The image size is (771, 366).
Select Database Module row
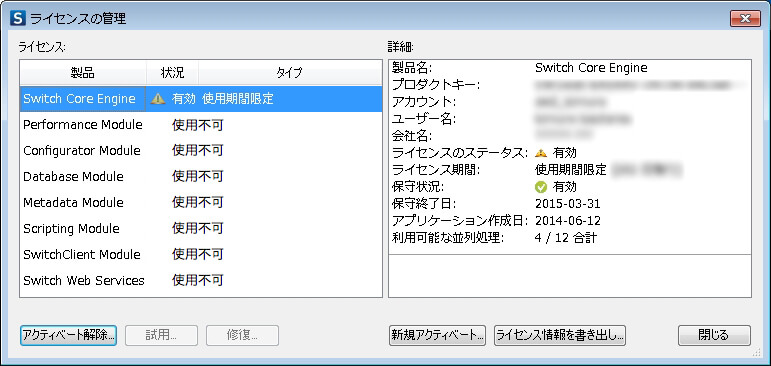201,177
